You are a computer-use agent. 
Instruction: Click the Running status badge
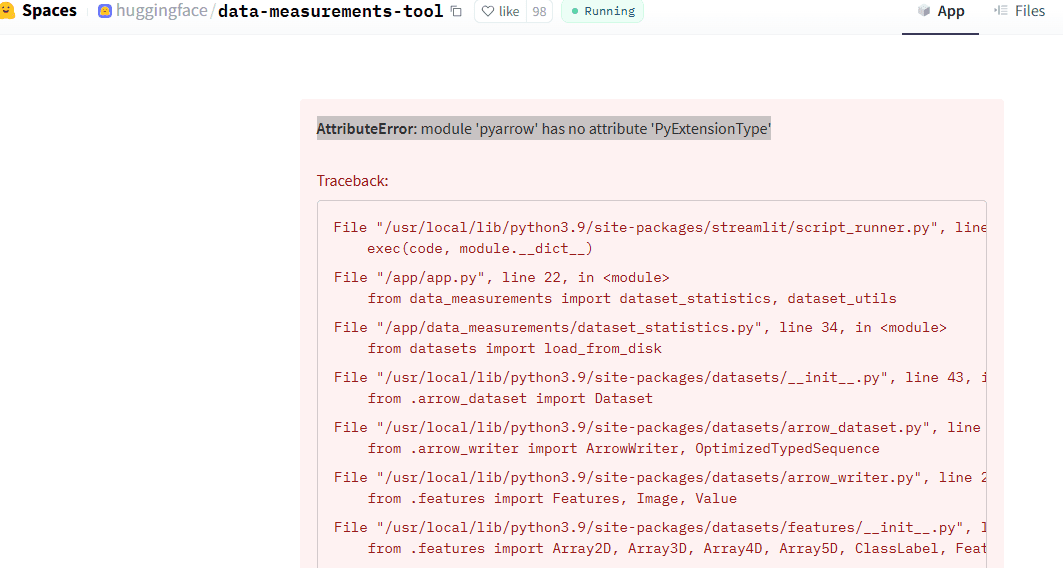pos(602,12)
